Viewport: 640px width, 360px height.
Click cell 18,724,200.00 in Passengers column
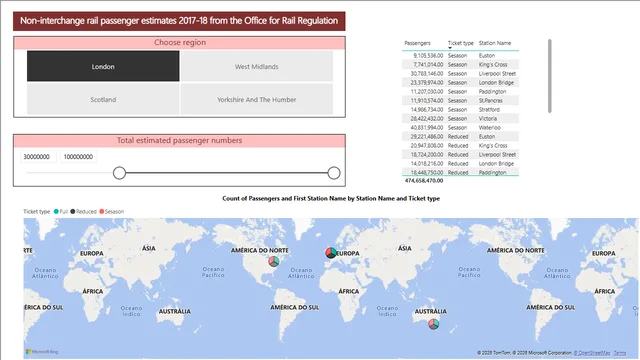(x=427, y=155)
